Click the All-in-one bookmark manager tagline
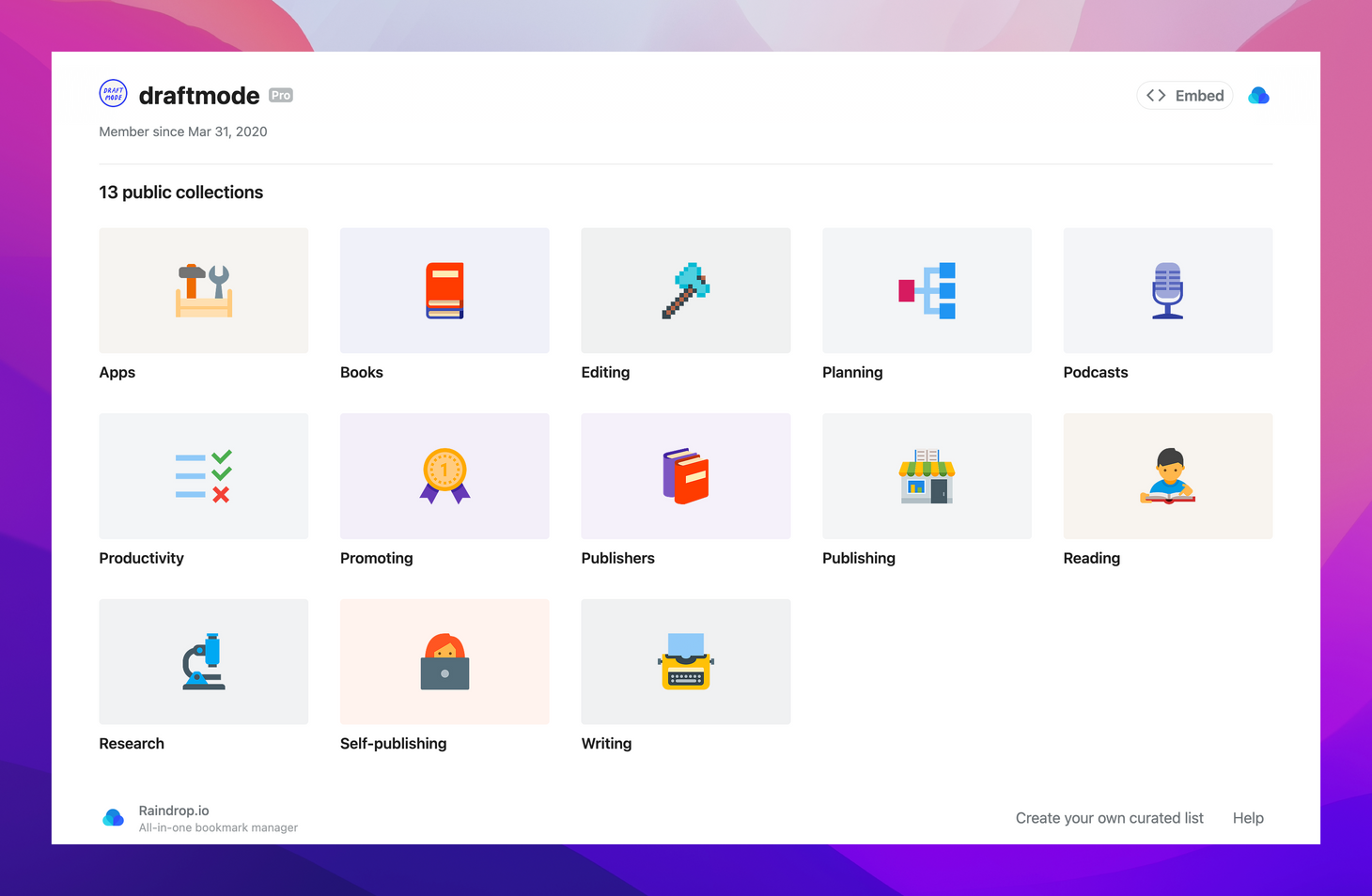Screen dimensions: 1372x896 (218, 827)
